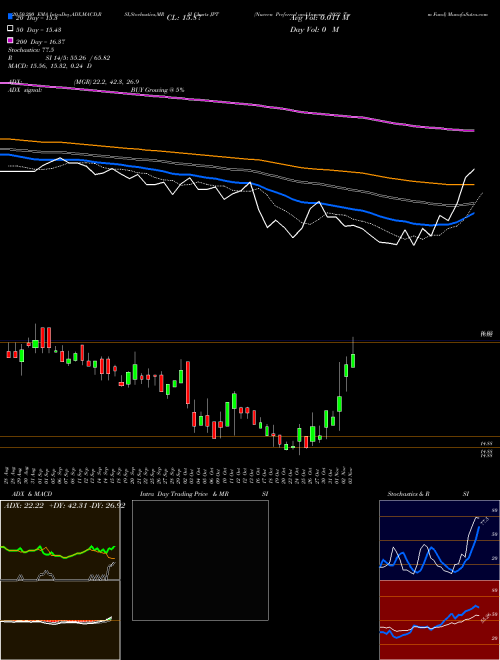This screenshot has width=500, height=660.
Task: Click the 'MACD: 15.56, 15.32, 0.24' reading
Action: tap(46, 66)
